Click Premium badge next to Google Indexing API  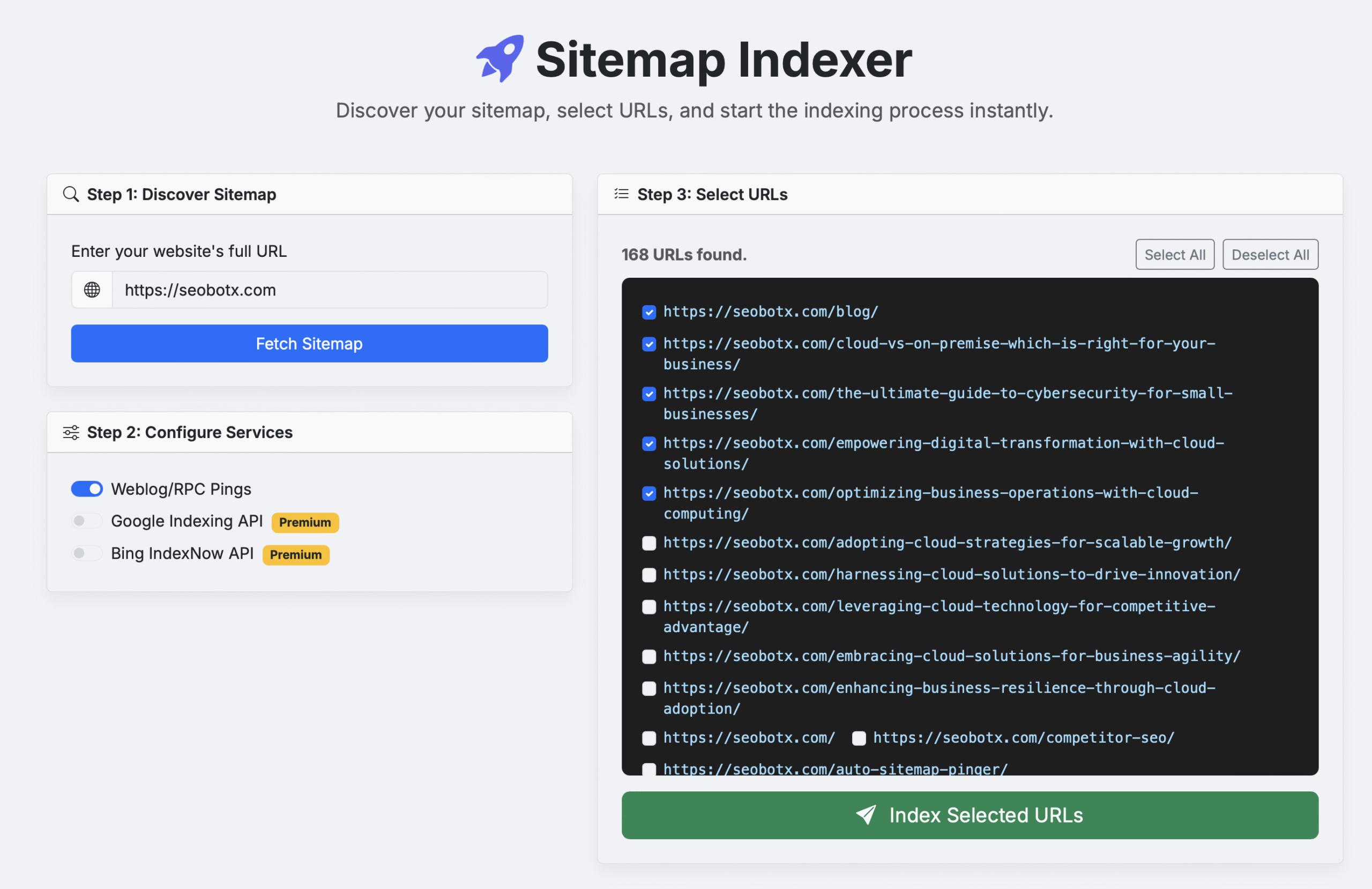pyautogui.click(x=305, y=522)
